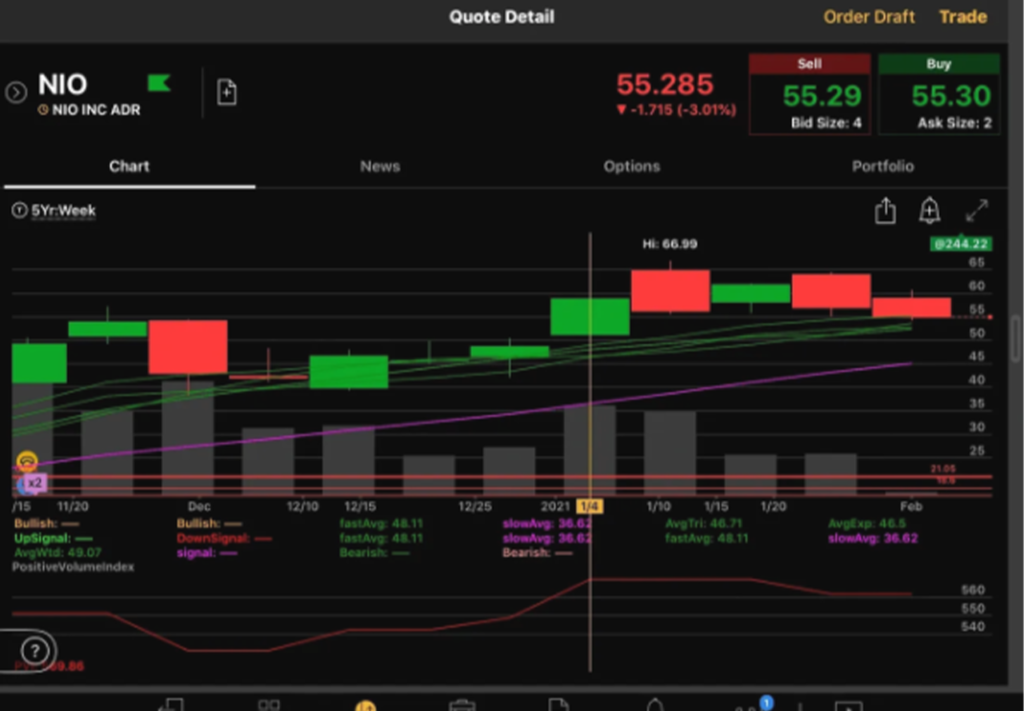Viewport: 1024px width, 711px height.
Task: Tap the red 21.05 price level label
Action: click(943, 468)
